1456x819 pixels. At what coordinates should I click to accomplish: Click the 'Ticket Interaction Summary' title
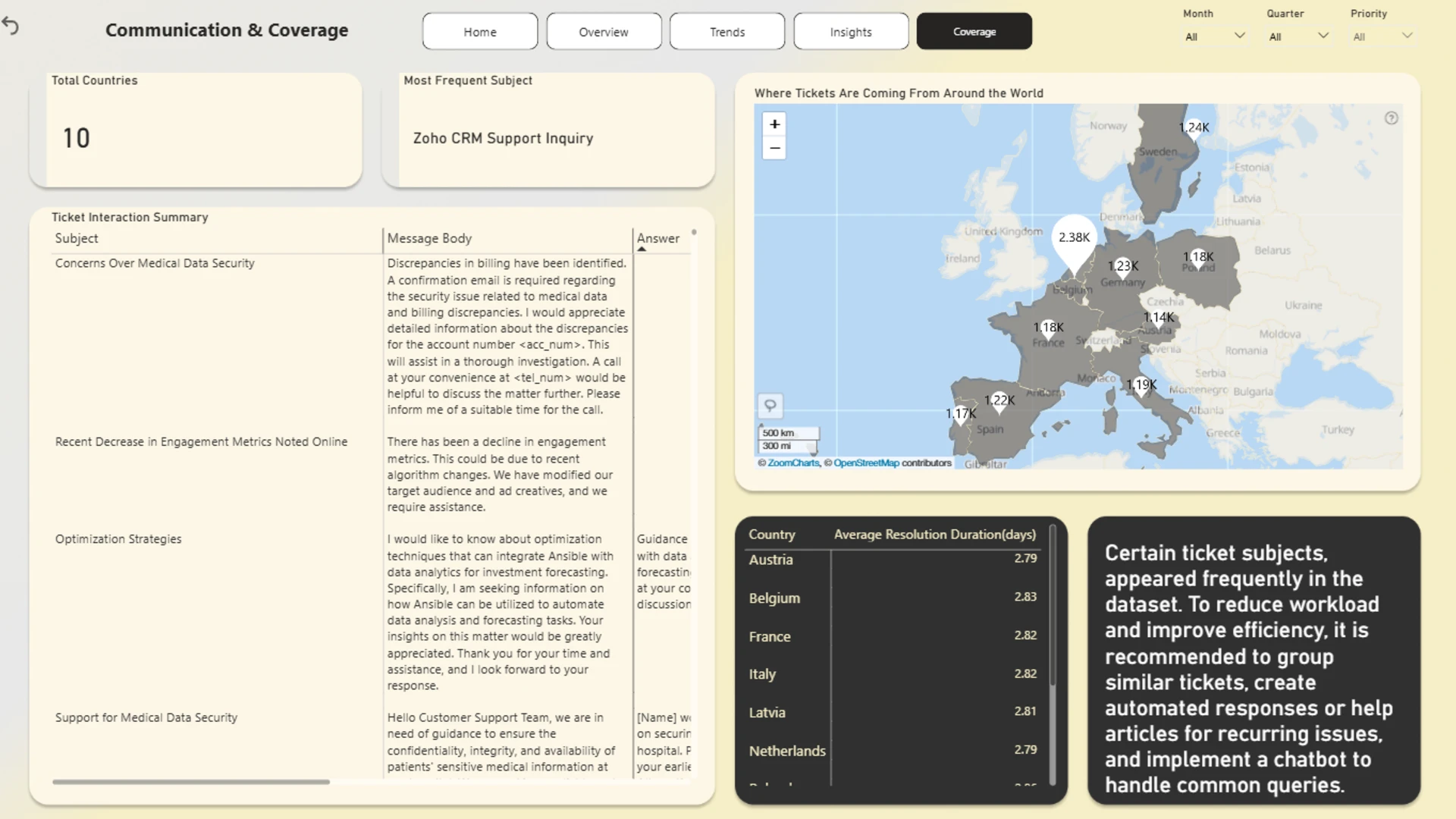[x=130, y=217]
